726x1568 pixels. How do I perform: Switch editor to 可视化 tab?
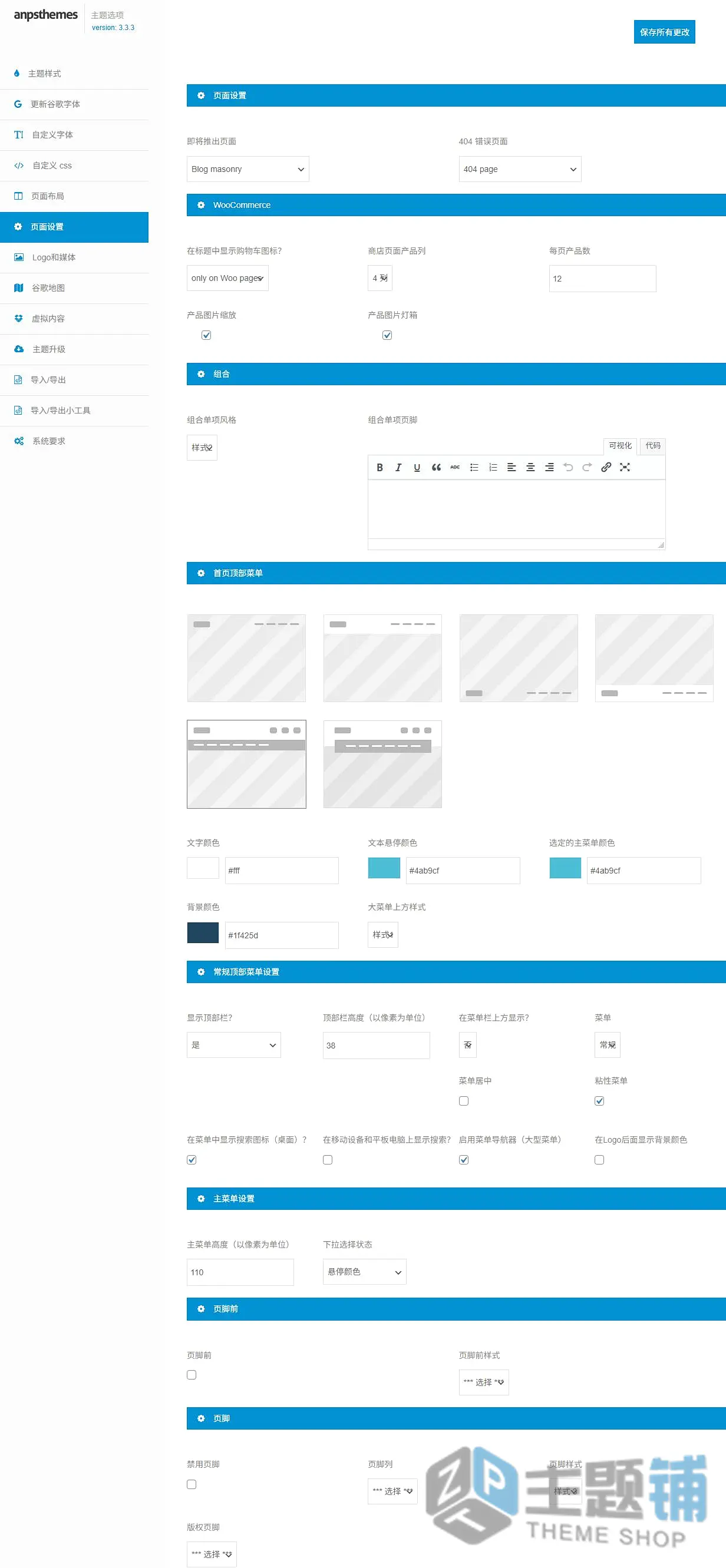[x=620, y=445]
